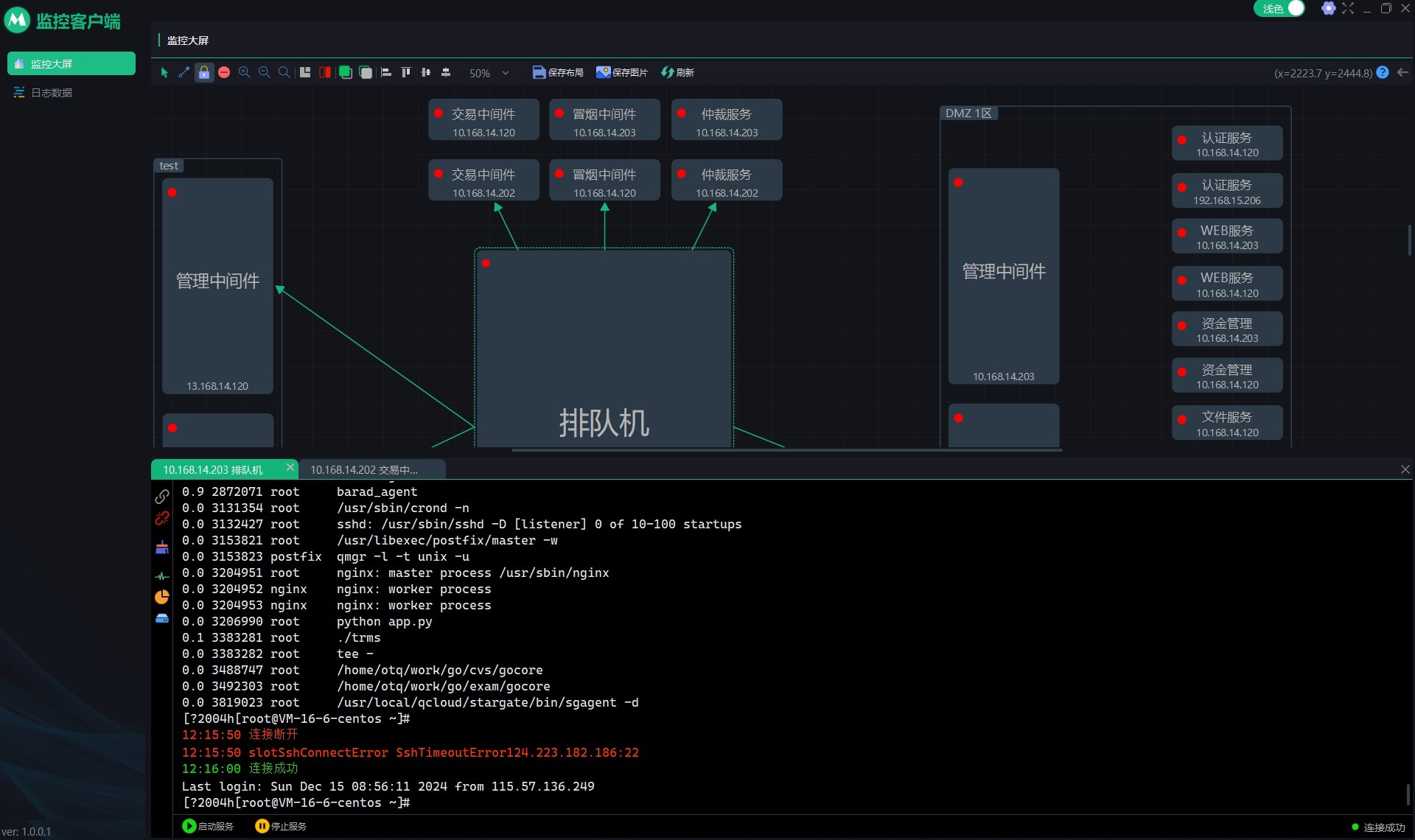
Task: Select 认证服务 node with IP 192.168.15.206
Action: tap(1227, 191)
